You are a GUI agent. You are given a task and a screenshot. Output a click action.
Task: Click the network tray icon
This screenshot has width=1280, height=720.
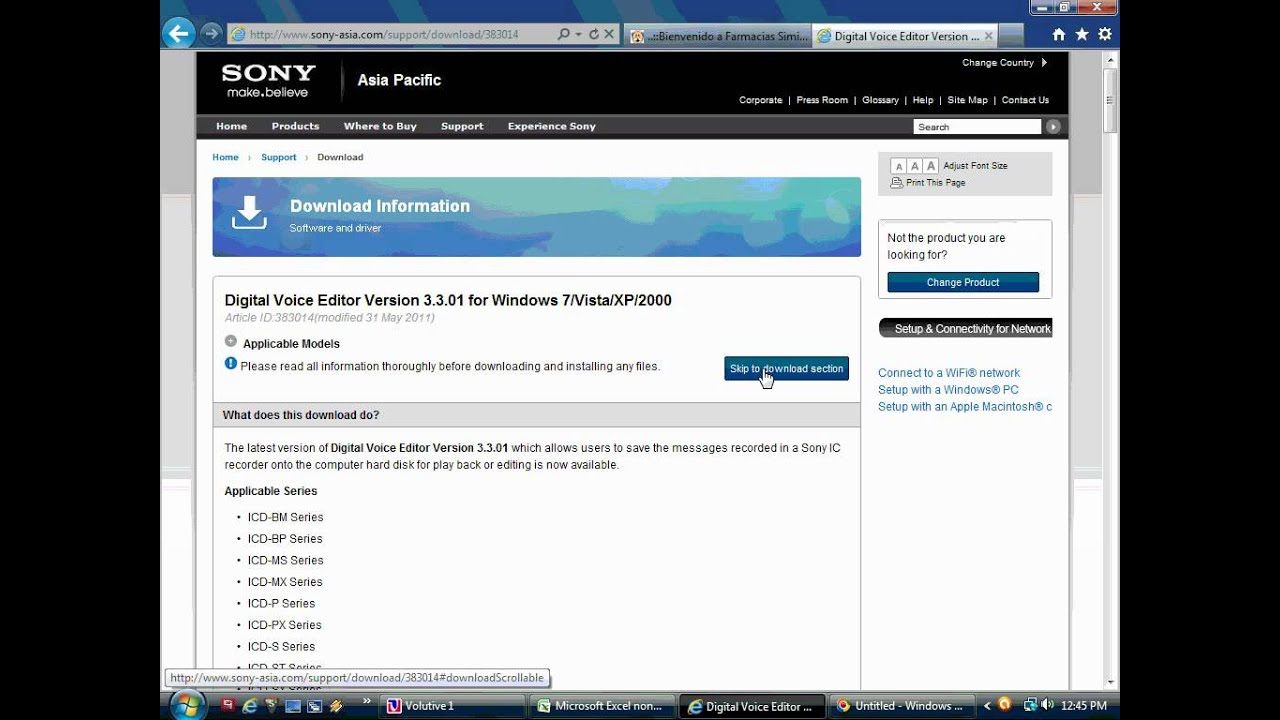[x=1030, y=705]
